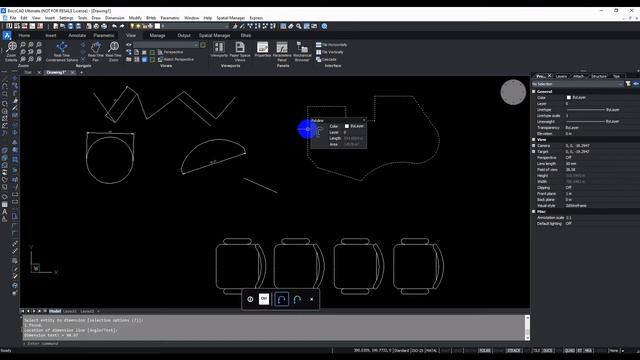Click the second arc icon in floating toolbar
Viewport: 640px width, 360px height.
[297, 299]
